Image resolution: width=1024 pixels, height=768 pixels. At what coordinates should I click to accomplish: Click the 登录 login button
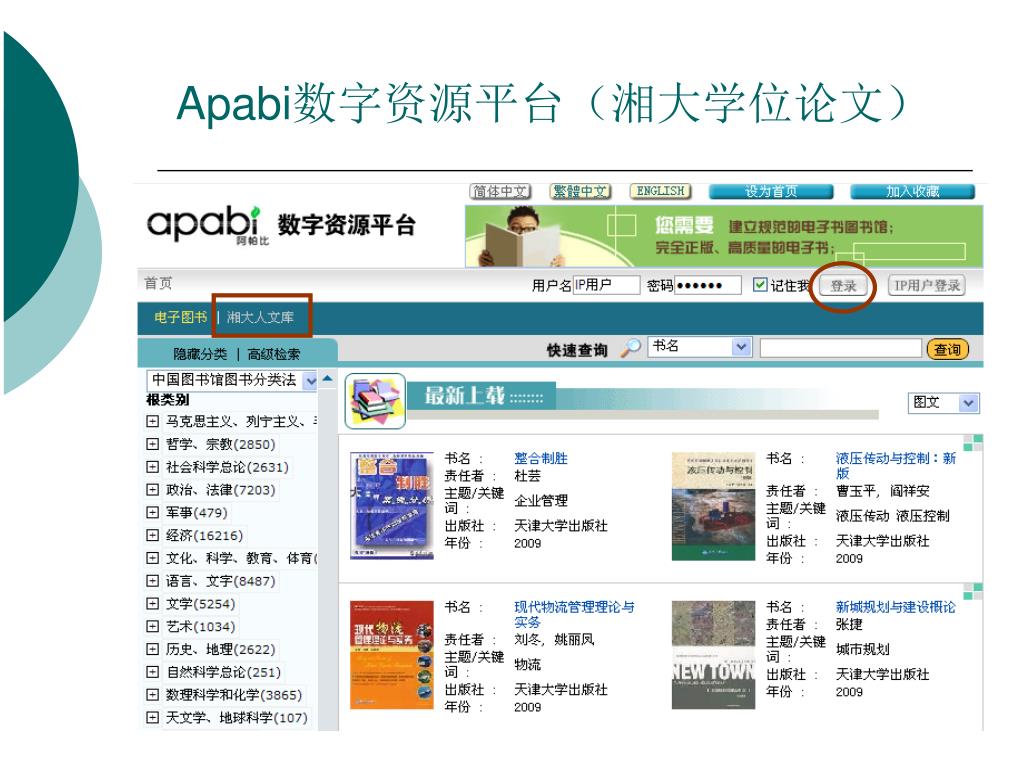(843, 286)
